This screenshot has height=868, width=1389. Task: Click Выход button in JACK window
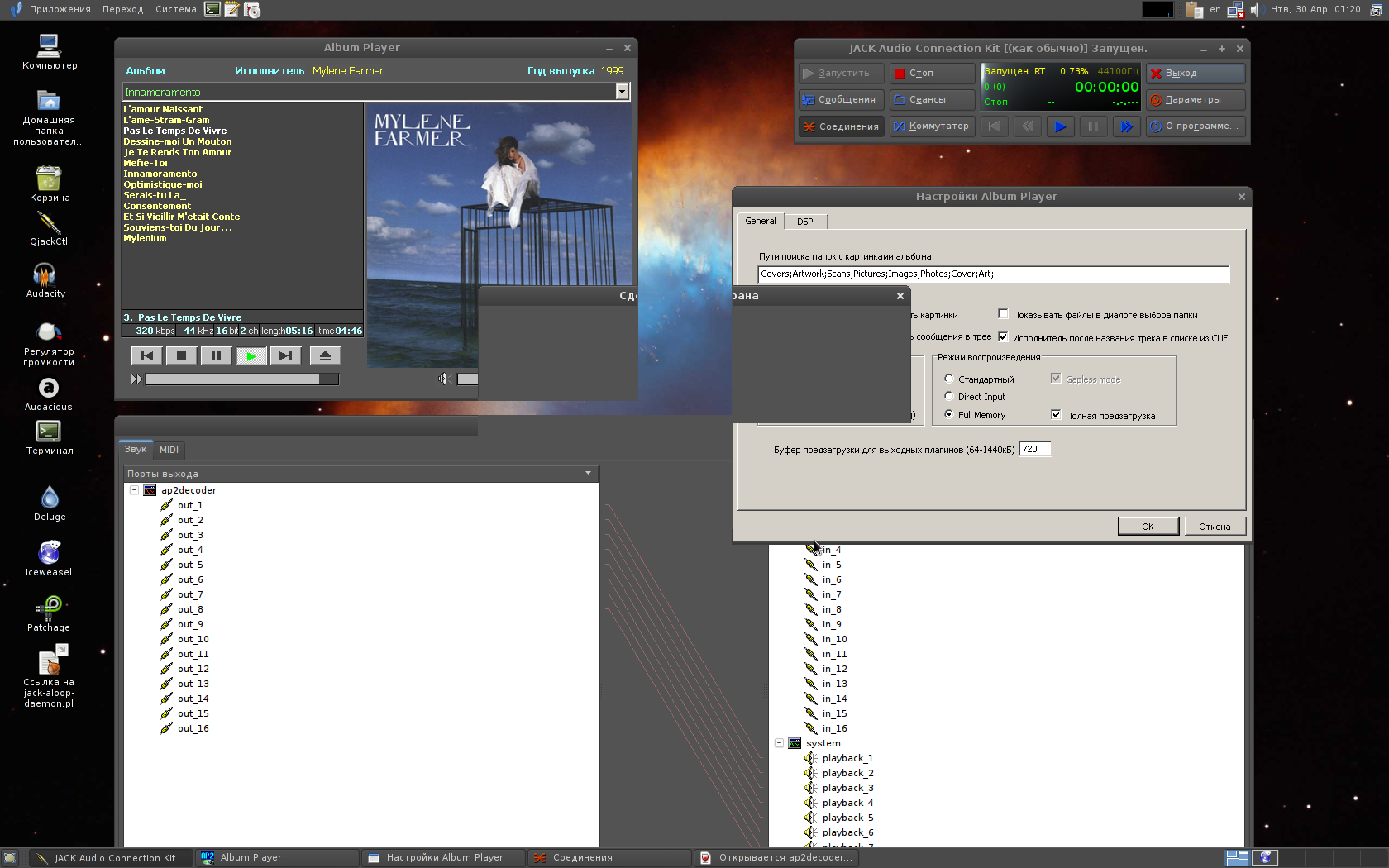click(1196, 73)
